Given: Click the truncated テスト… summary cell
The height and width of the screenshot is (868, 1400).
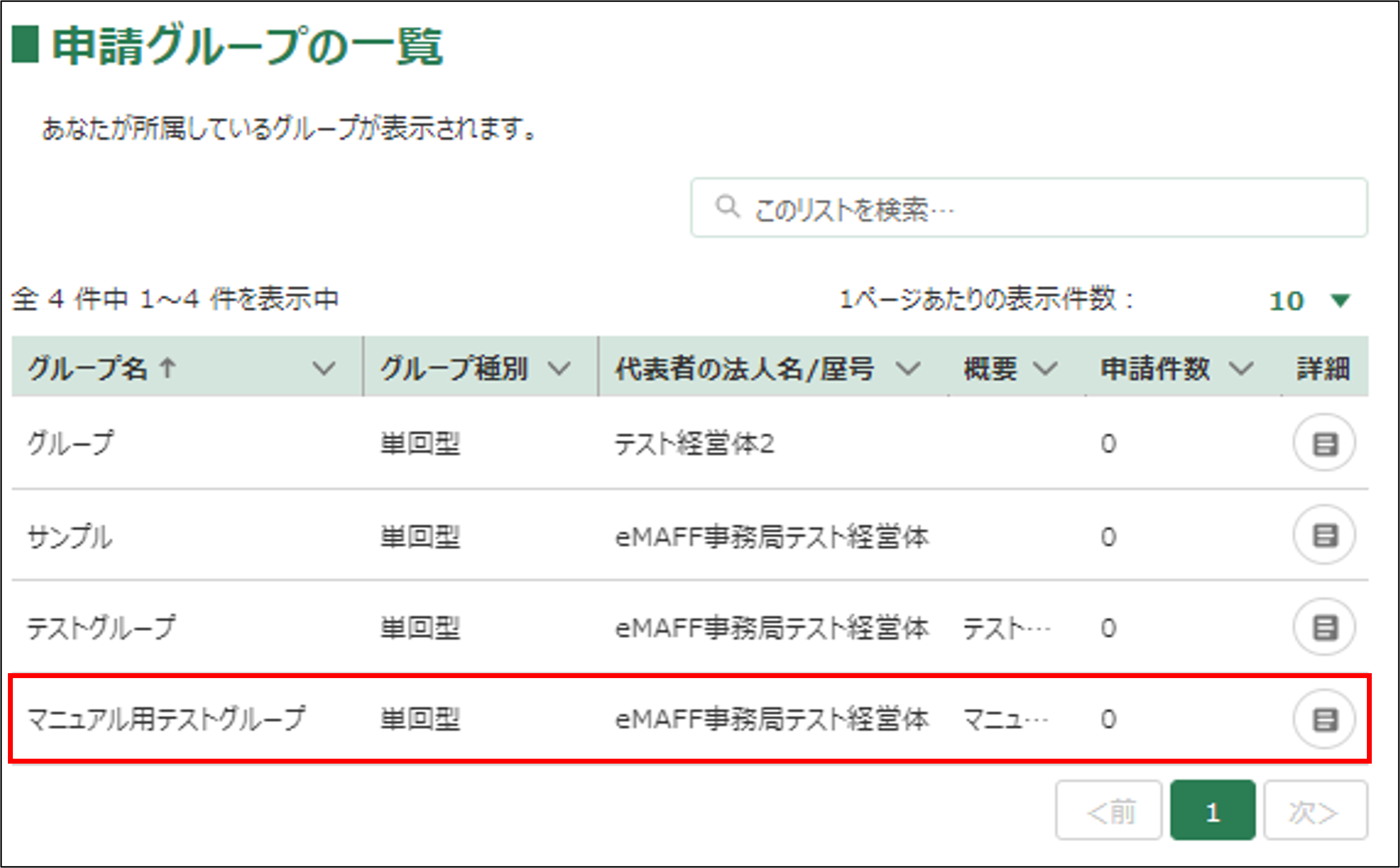Looking at the screenshot, I should [x=1006, y=628].
